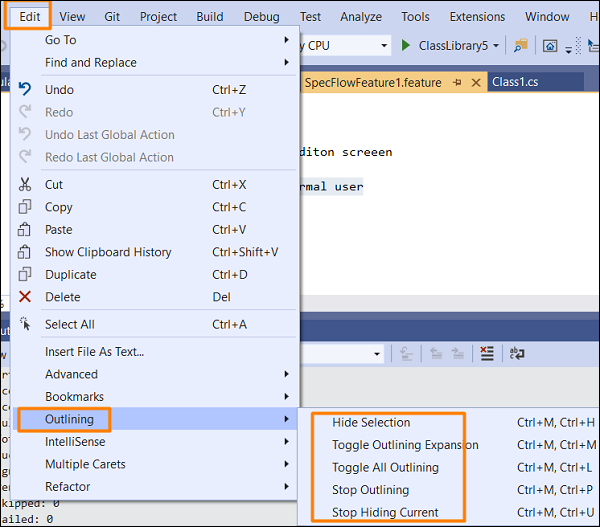Expand the Refactor submenu
This screenshot has height=527, width=600.
click(286, 486)
